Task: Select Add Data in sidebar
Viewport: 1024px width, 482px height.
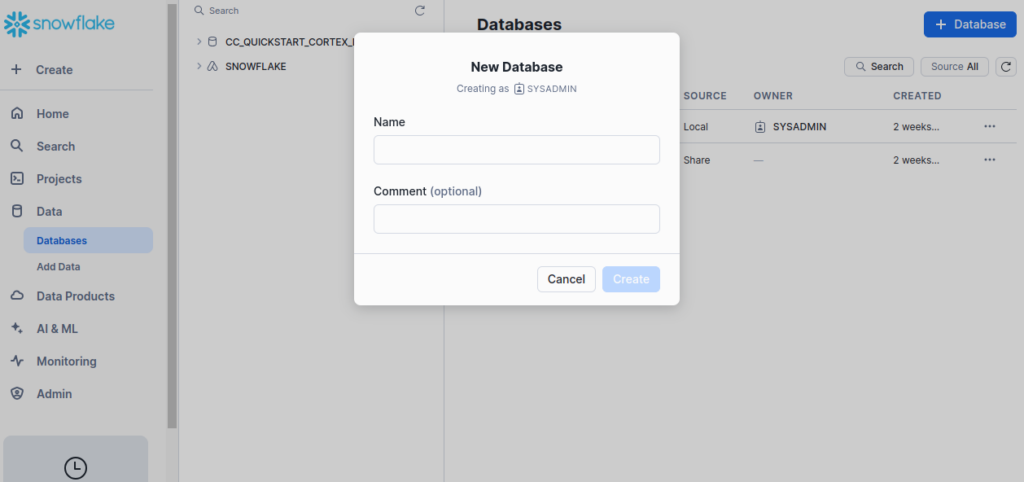Action: coord(59,267)
